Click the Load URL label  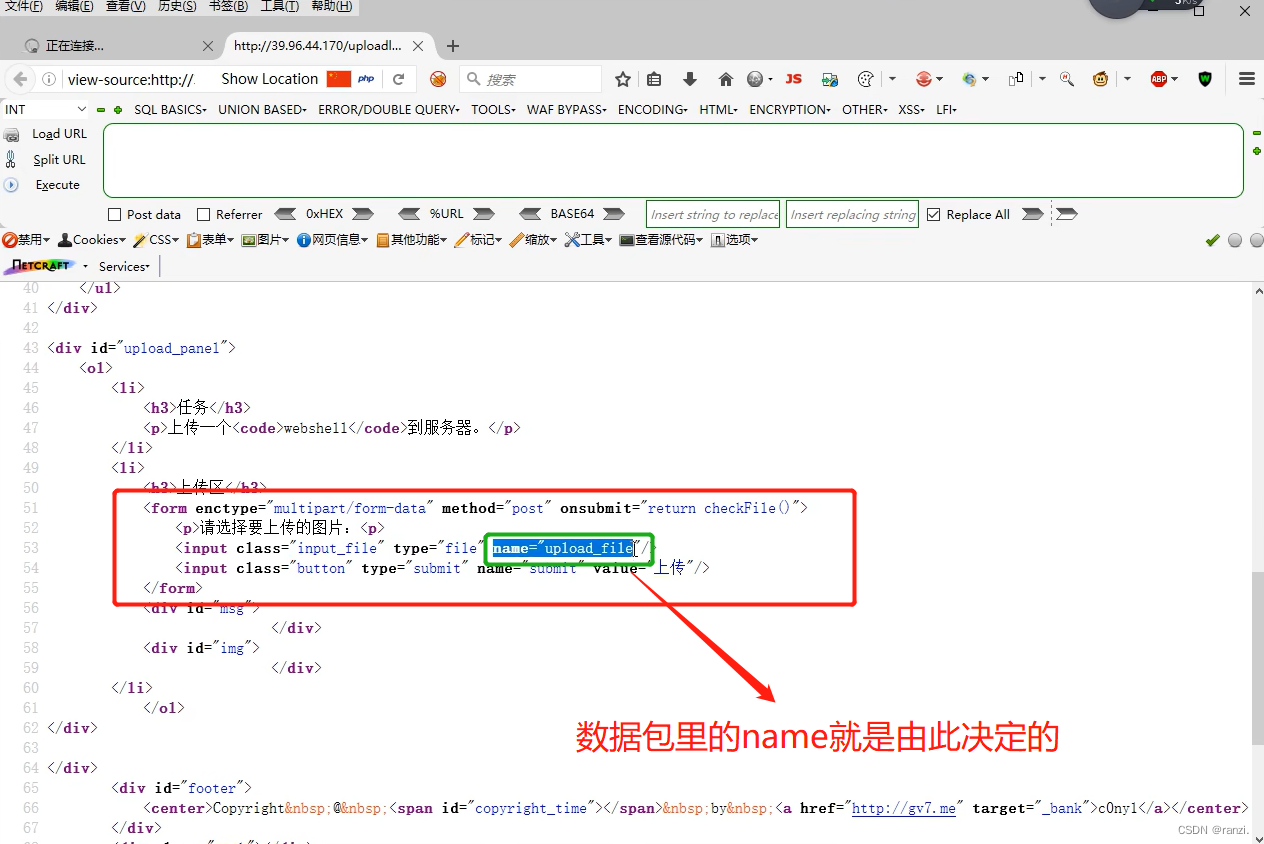click(59, 134)
